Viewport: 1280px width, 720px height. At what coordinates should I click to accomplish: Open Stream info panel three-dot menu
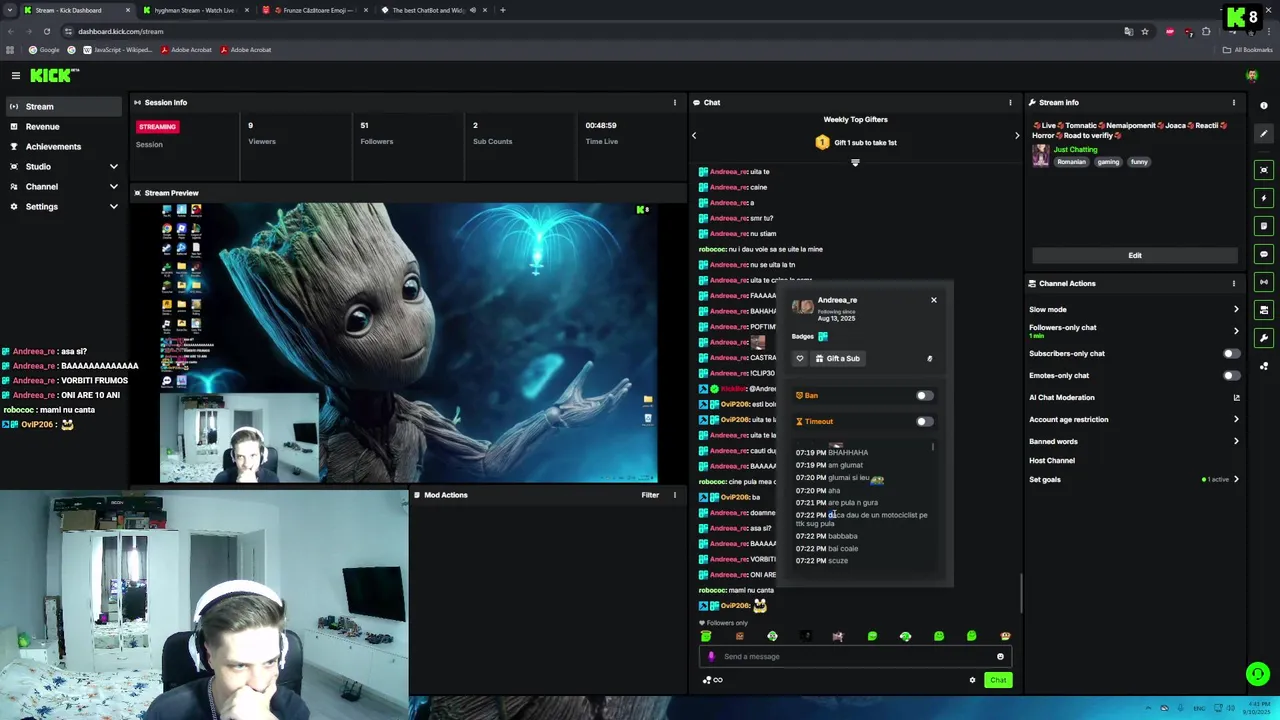(x=1233, y=102)
